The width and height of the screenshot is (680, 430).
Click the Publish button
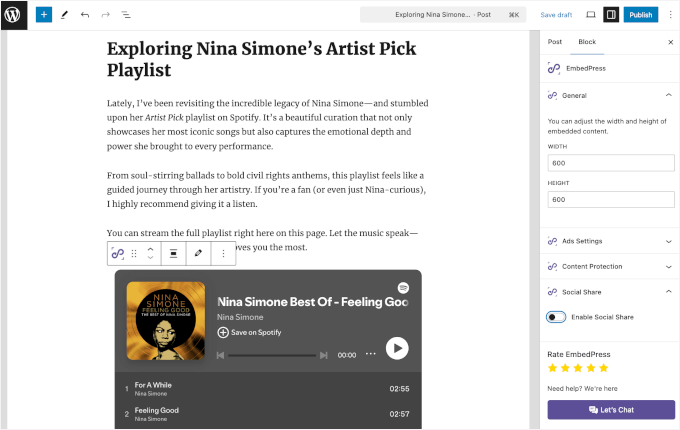click(x=641, y=15)
